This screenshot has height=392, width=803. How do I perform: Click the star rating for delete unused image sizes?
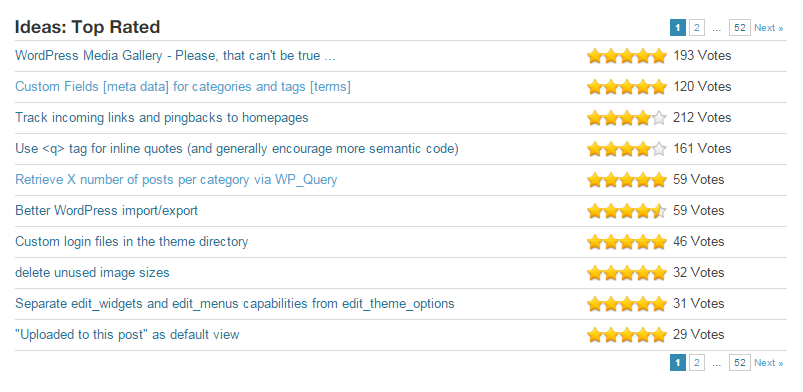[627, 273]
